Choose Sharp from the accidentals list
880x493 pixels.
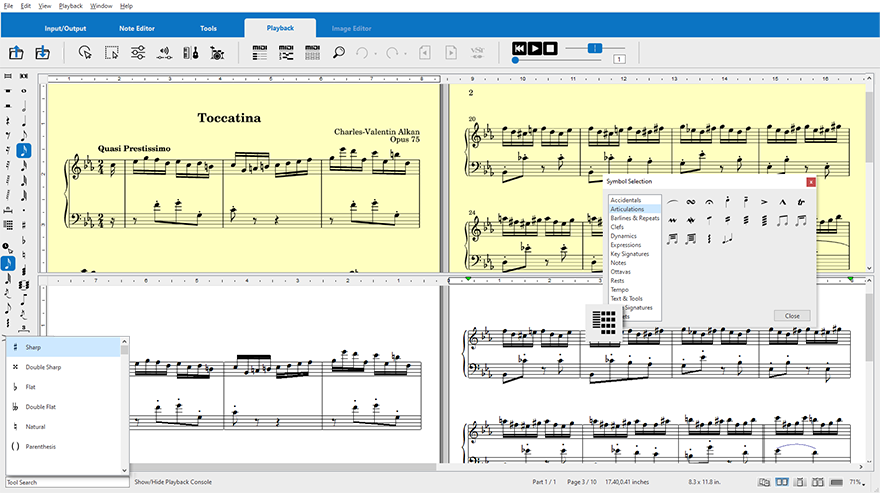pyautogui.click(x=63, y=347)
